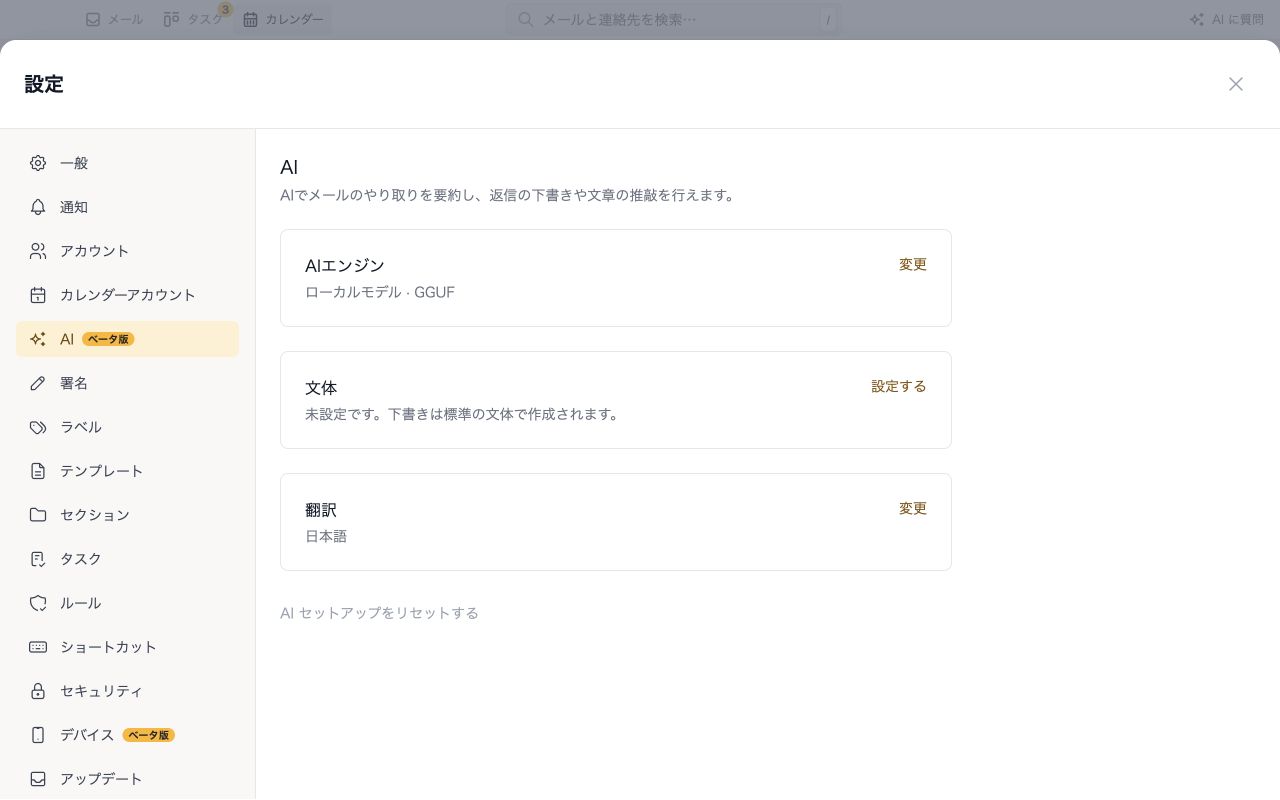Click 設定する on the 文体 card
The width and height of the screenshot is (1280, 800).
point(898,386)
